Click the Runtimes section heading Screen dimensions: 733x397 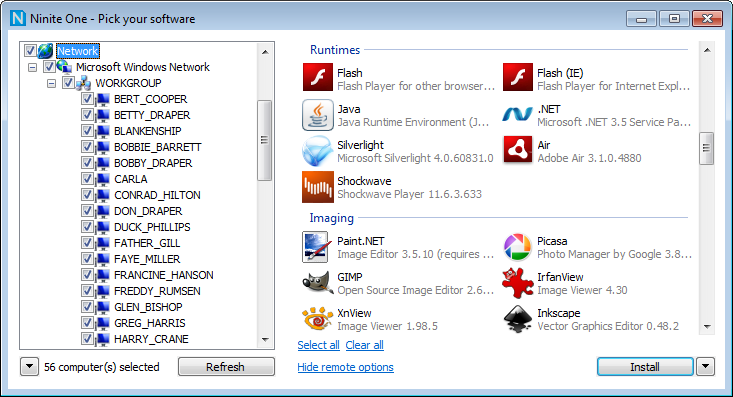(335, 50)
